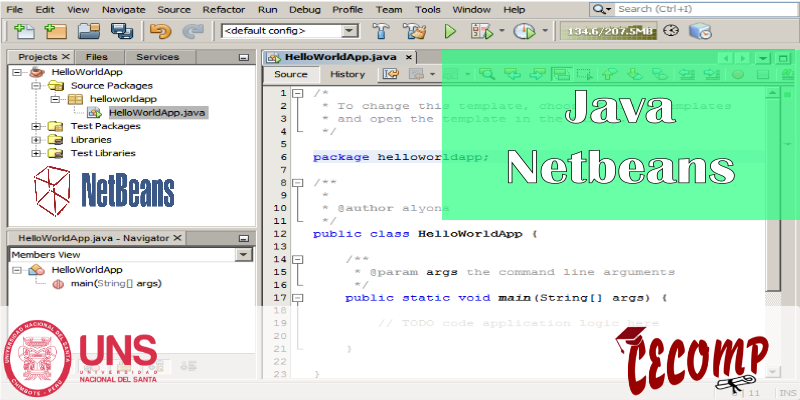Click the Search (Ctrl+I) input field
This screenshot has width=800, height=400.
coord(704,9)
